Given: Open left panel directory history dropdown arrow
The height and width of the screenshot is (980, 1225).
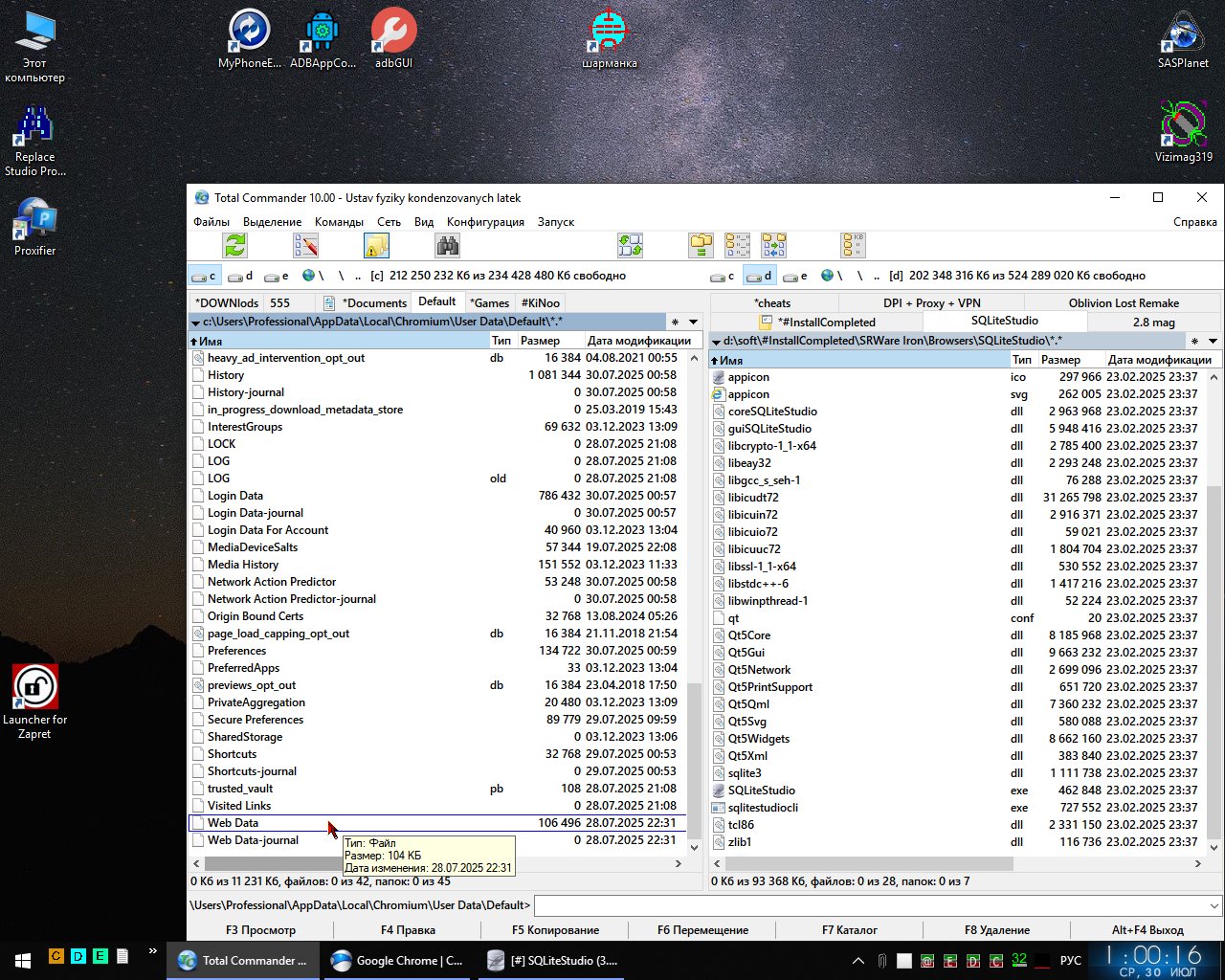Looking at the screenshot, I should 694,323.
